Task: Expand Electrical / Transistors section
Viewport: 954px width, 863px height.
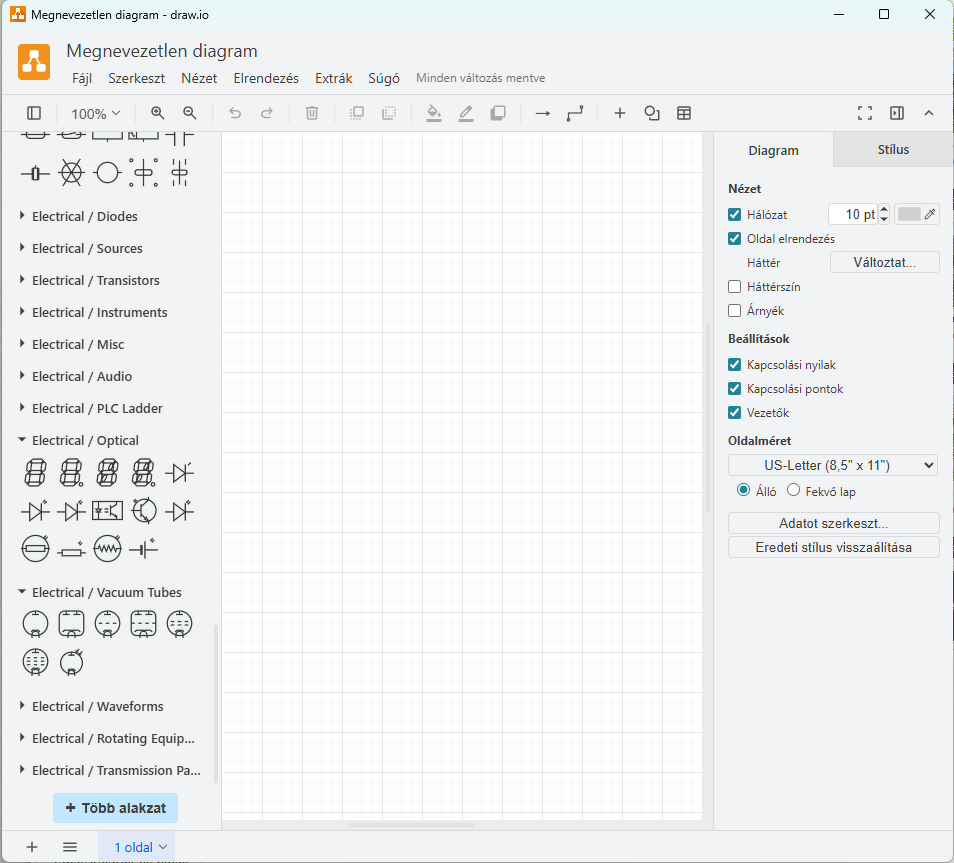Action: [96, 280]
